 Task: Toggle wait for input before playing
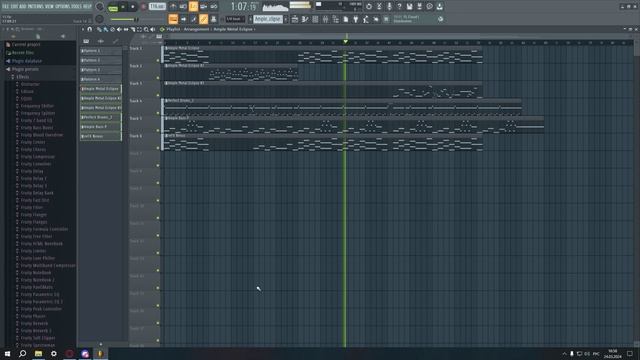tap(183, 7)
